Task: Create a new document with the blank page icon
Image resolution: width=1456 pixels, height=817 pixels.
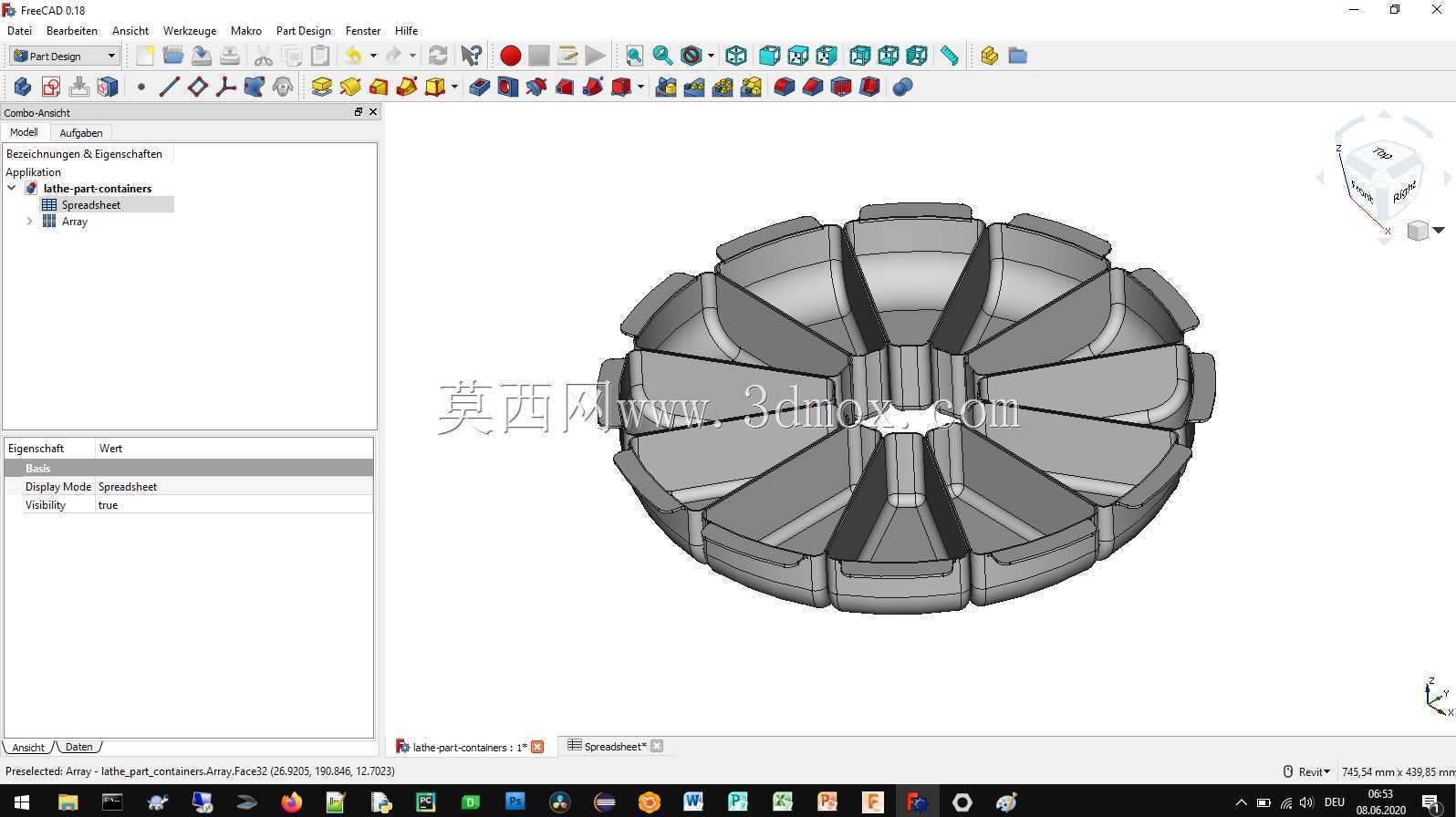Action: click(145, 56)
